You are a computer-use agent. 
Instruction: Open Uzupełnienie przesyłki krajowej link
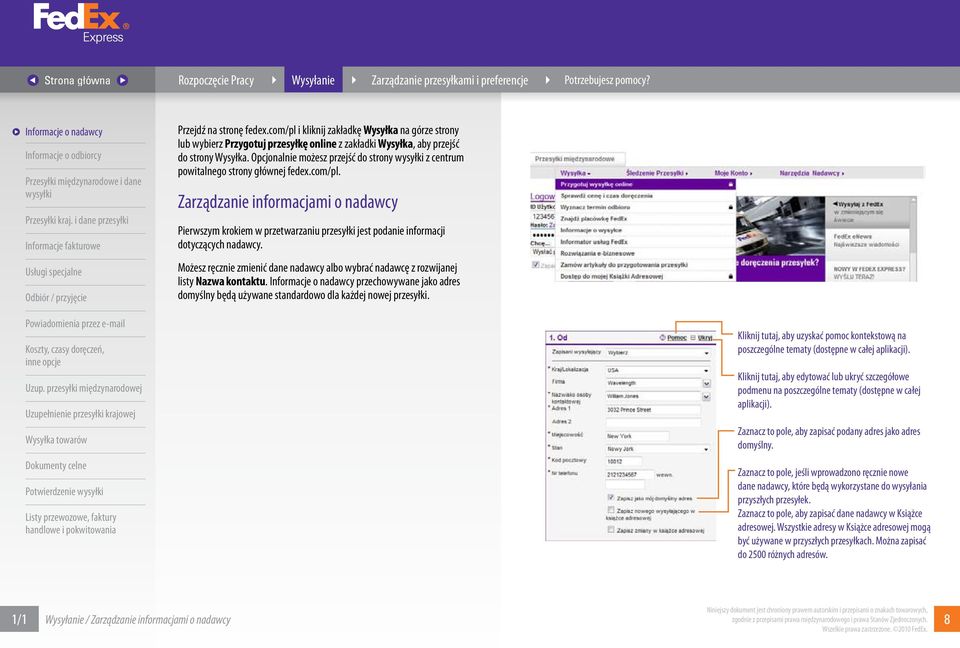[x=80, y=413]
